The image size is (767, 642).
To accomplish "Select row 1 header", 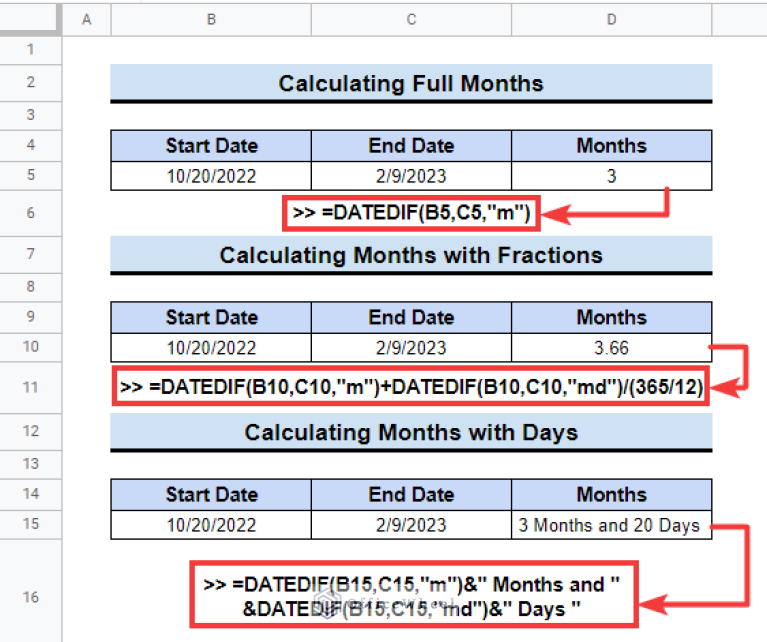I will click(30, 49).
